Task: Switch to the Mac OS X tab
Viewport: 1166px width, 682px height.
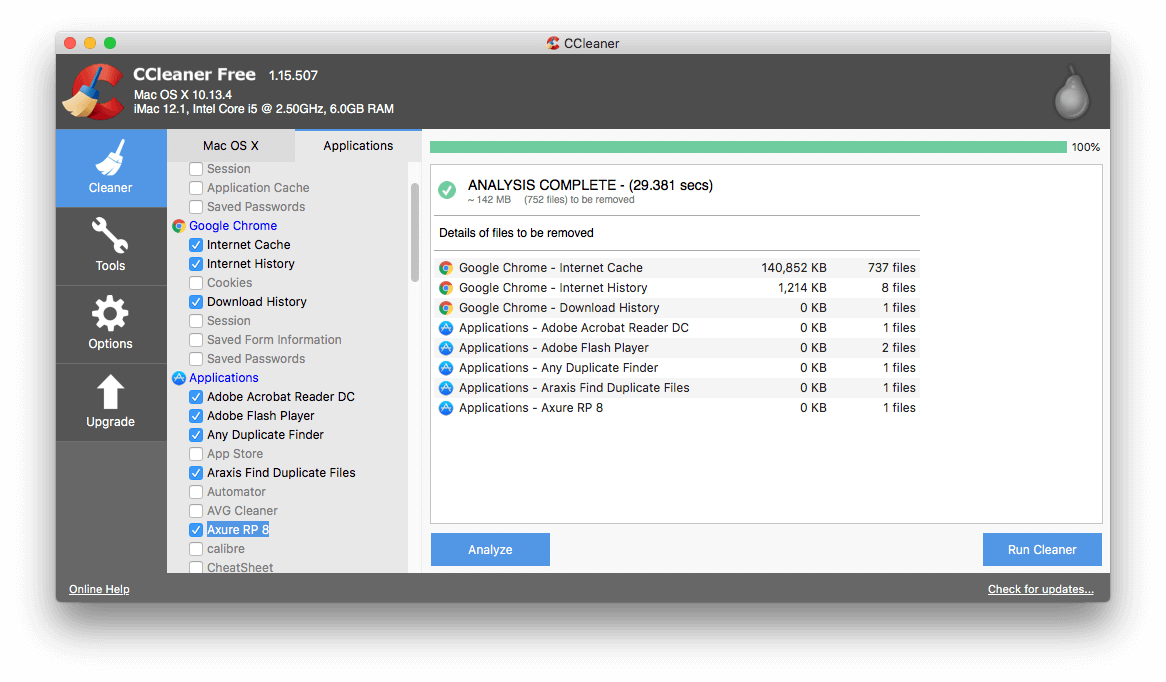Action: [231, 146]
